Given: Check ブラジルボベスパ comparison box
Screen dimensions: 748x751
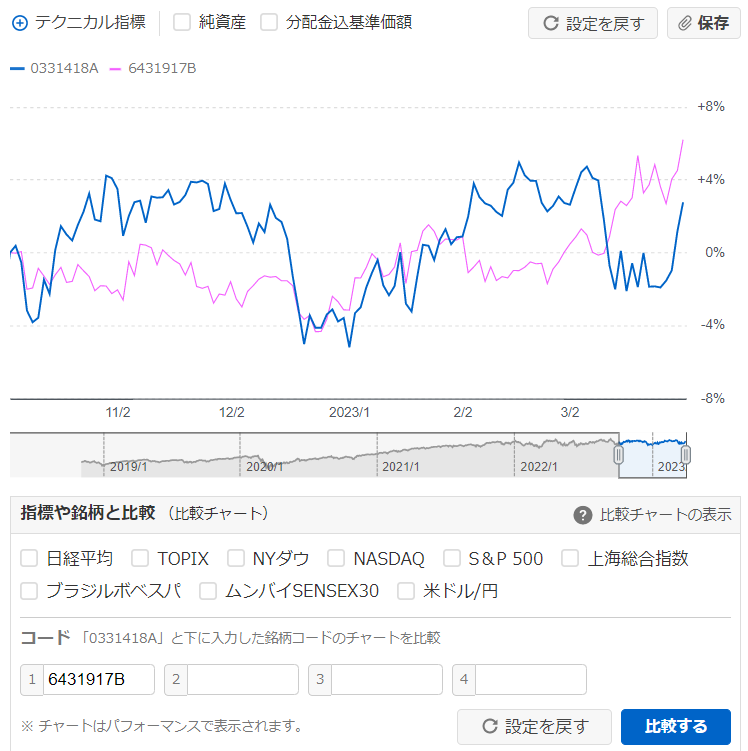Looking at the screenshot, I should click(29, 591).
